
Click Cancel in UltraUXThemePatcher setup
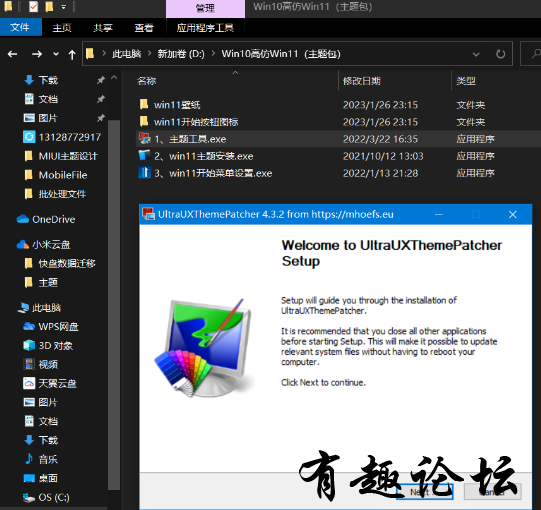pyautogui.click(x=492, y=491)
